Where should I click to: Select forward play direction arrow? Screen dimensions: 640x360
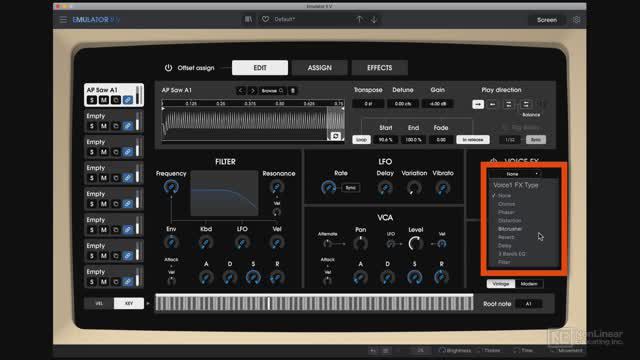(478, 104)
